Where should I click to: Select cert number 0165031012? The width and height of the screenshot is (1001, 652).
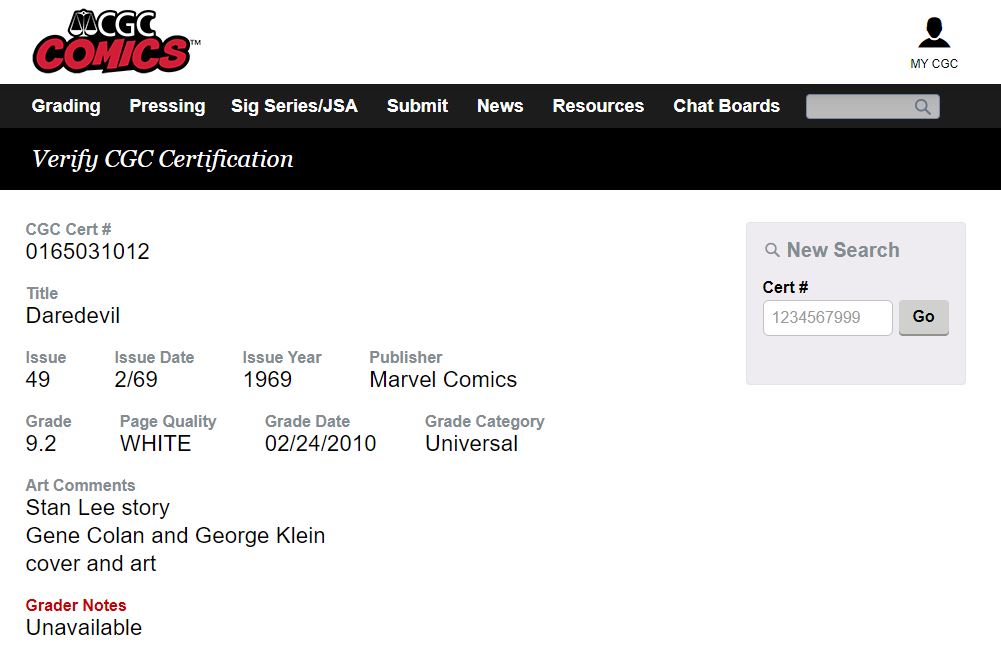87,252
